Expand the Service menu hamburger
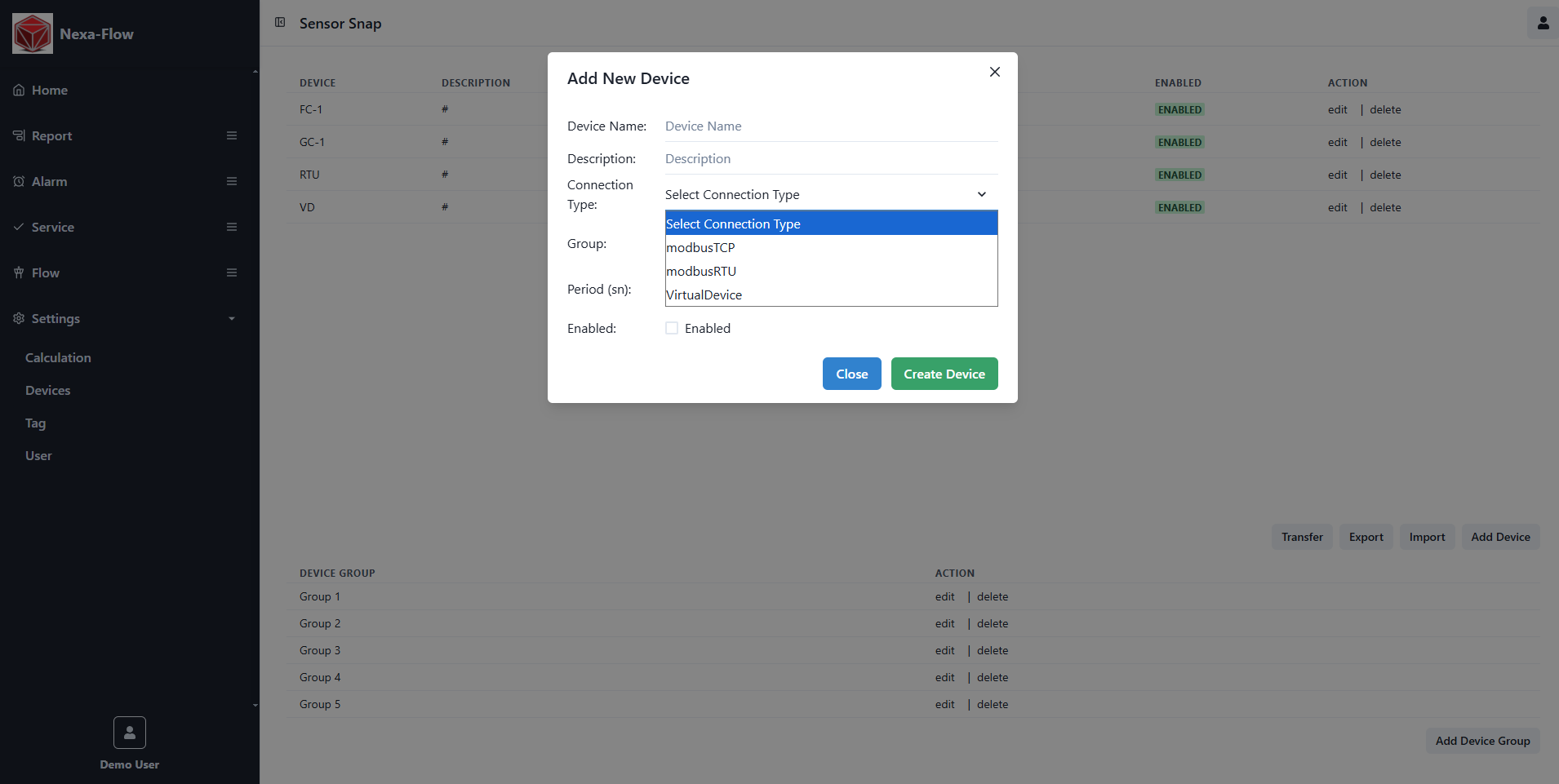The image size is (1559, 784). click(232, 227)
